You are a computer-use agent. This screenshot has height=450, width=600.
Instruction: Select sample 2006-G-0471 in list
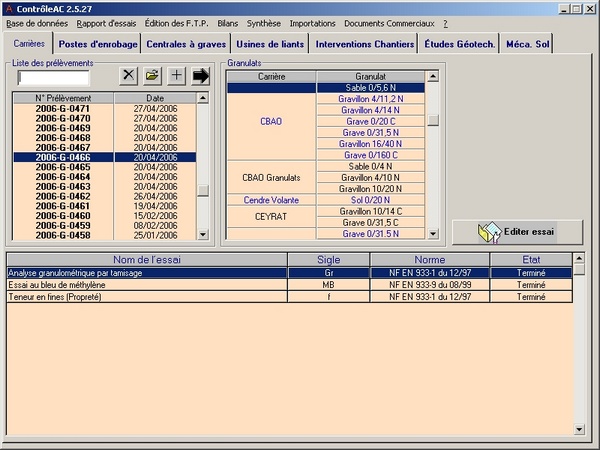pos(63,109)
